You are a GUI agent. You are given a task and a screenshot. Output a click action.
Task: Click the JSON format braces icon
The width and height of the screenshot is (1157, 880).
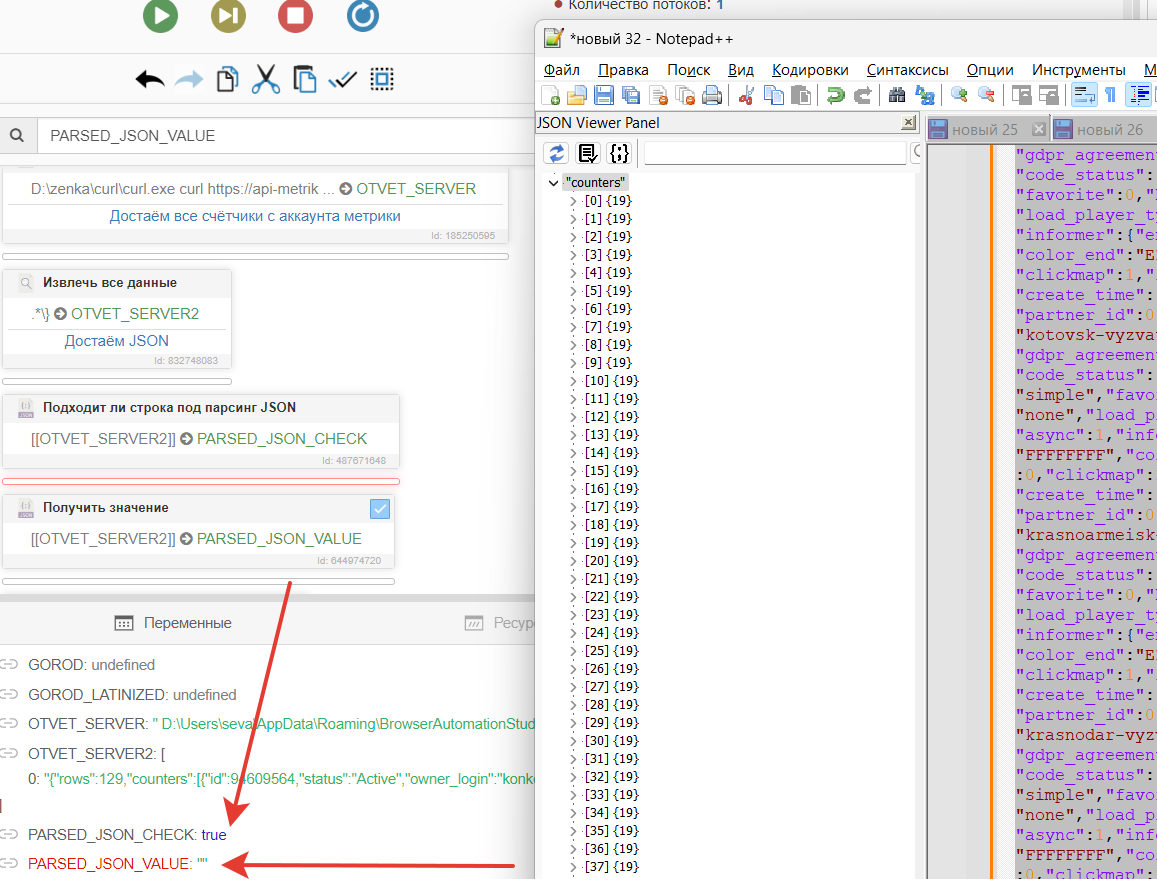point(619,153)
